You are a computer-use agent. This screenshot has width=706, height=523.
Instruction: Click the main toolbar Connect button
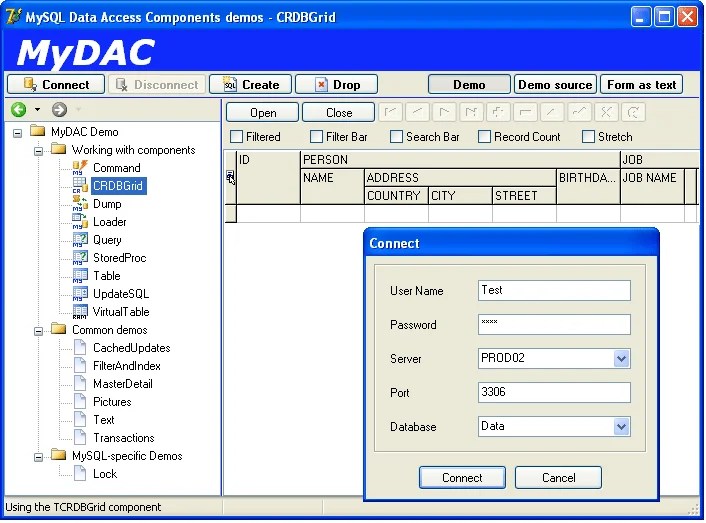click(56, 85)
